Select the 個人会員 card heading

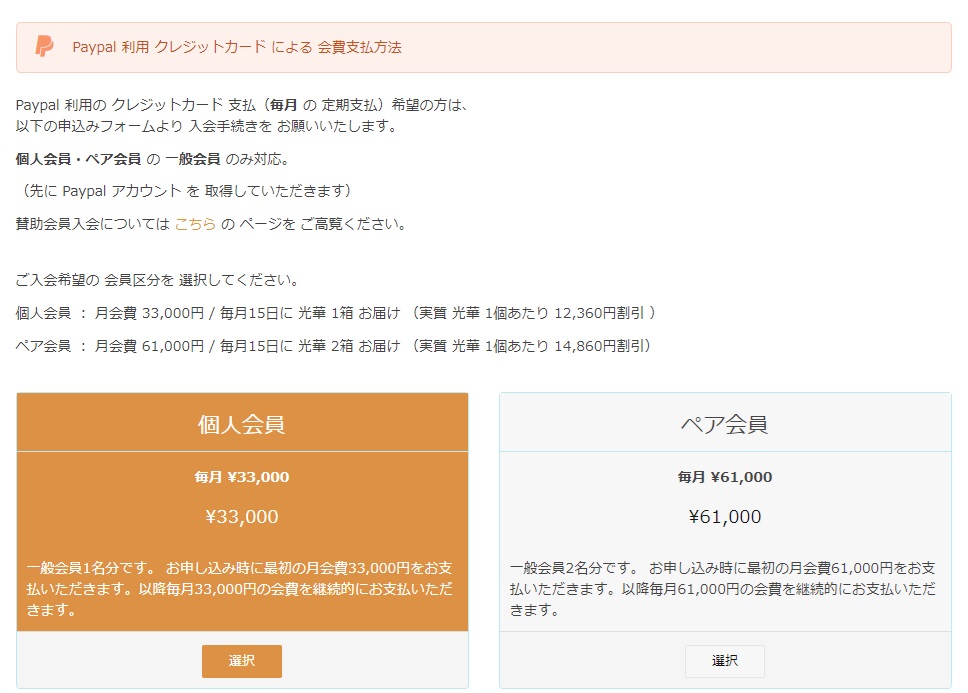242,424
